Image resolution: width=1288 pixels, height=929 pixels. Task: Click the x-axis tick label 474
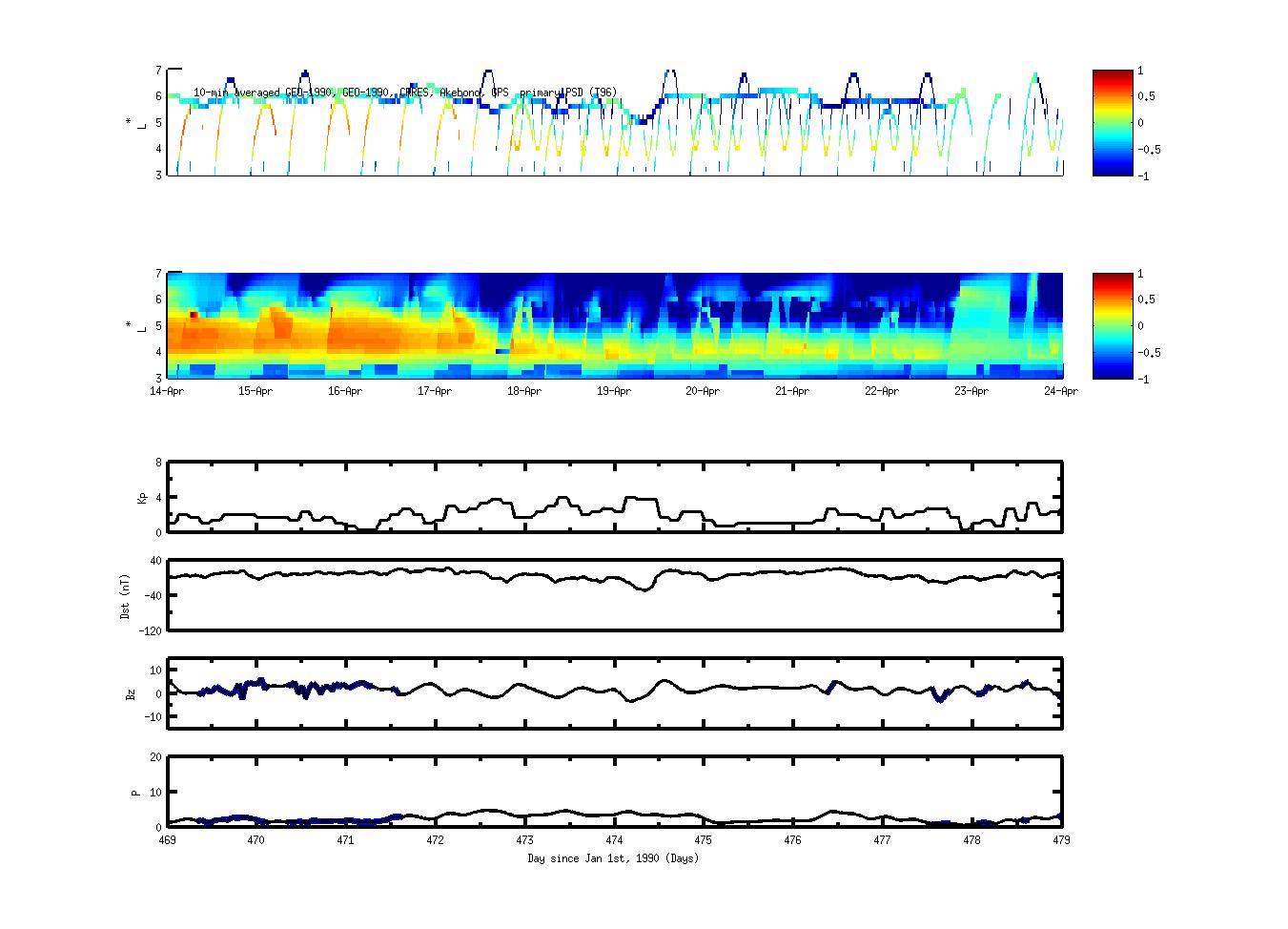tap(614, 840)
